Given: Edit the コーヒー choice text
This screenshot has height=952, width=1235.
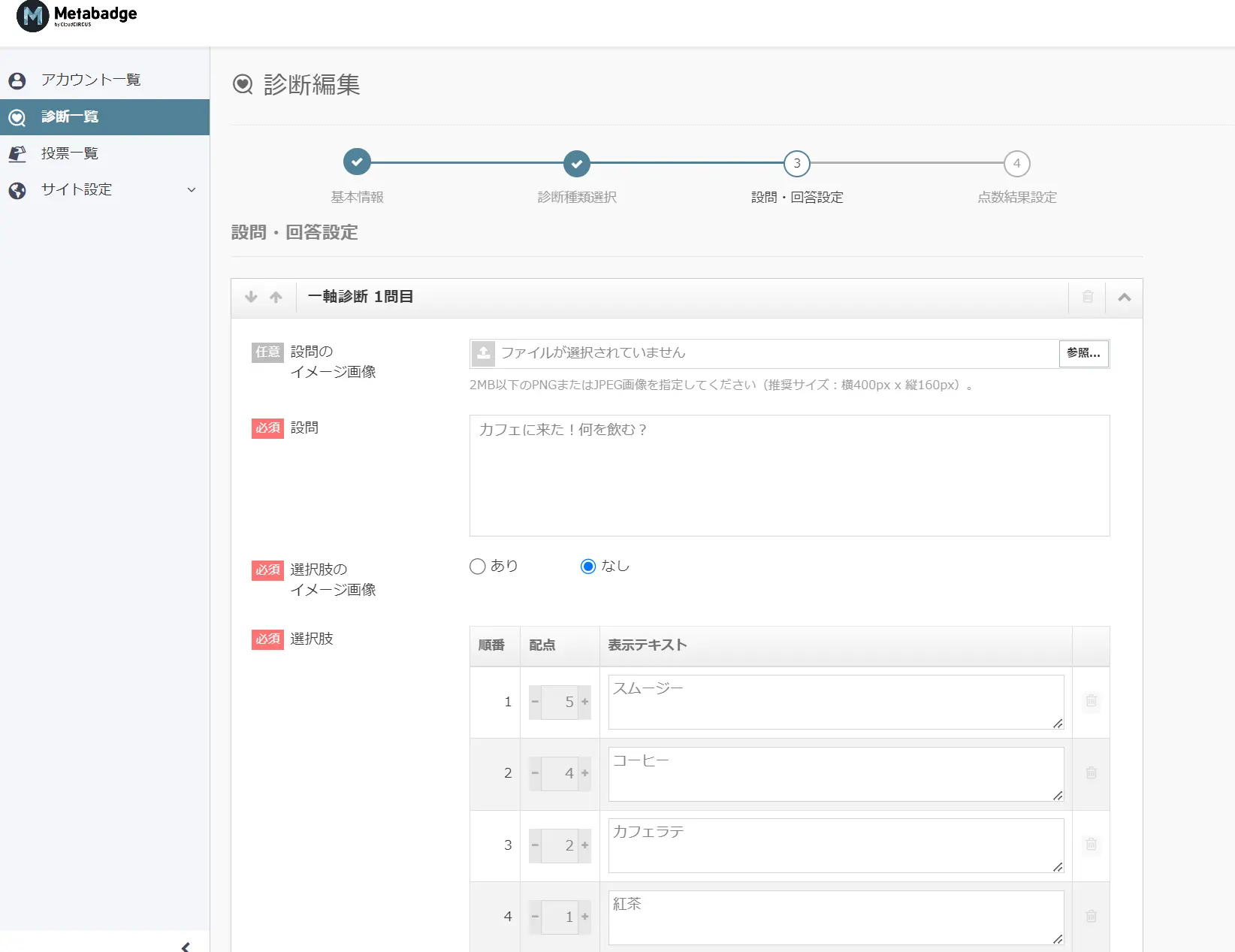Looking at the screenshot, I should [836, 774].
